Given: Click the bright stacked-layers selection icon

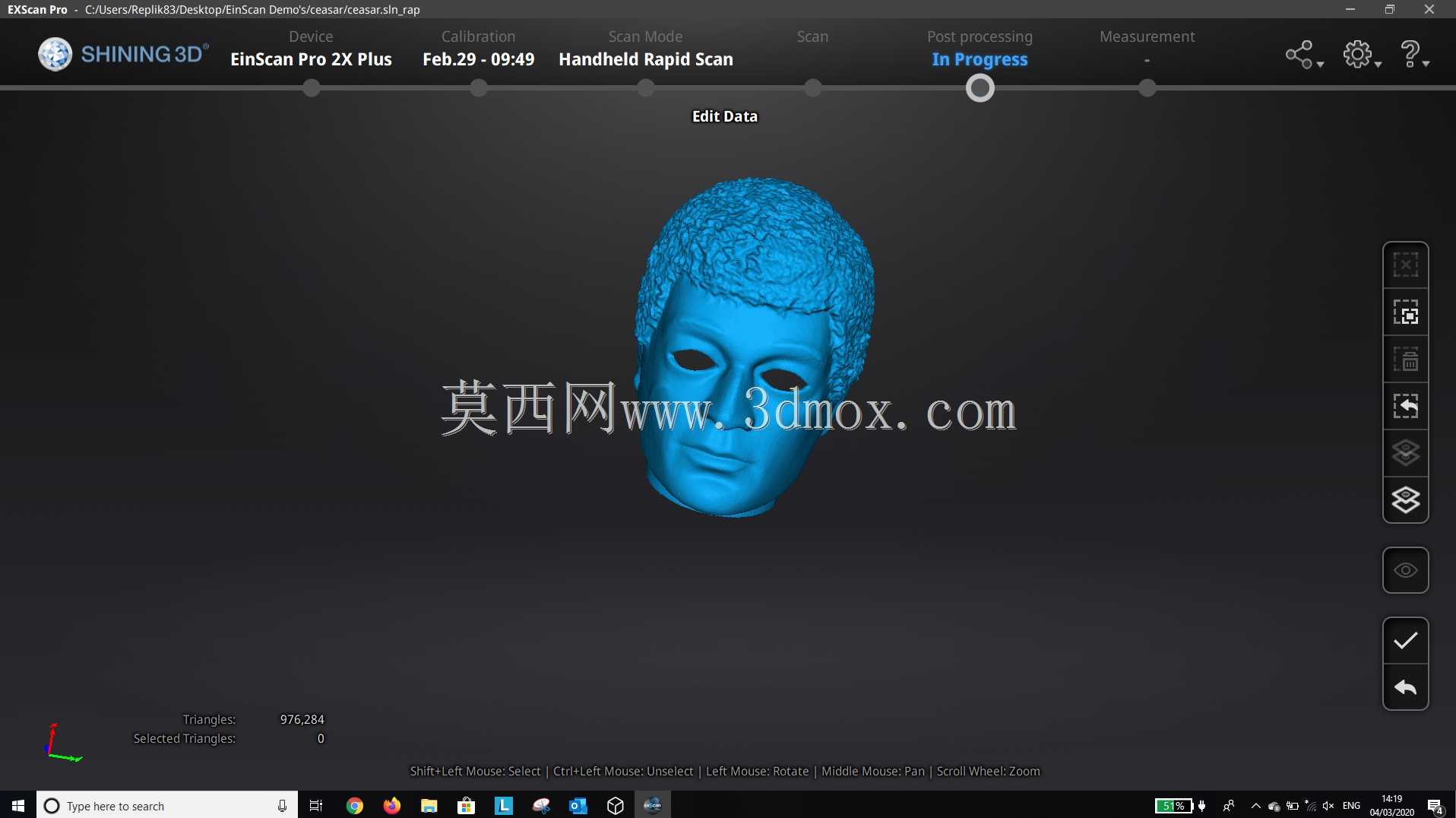Looking at the screenshot, I should tap(1405, 501).
